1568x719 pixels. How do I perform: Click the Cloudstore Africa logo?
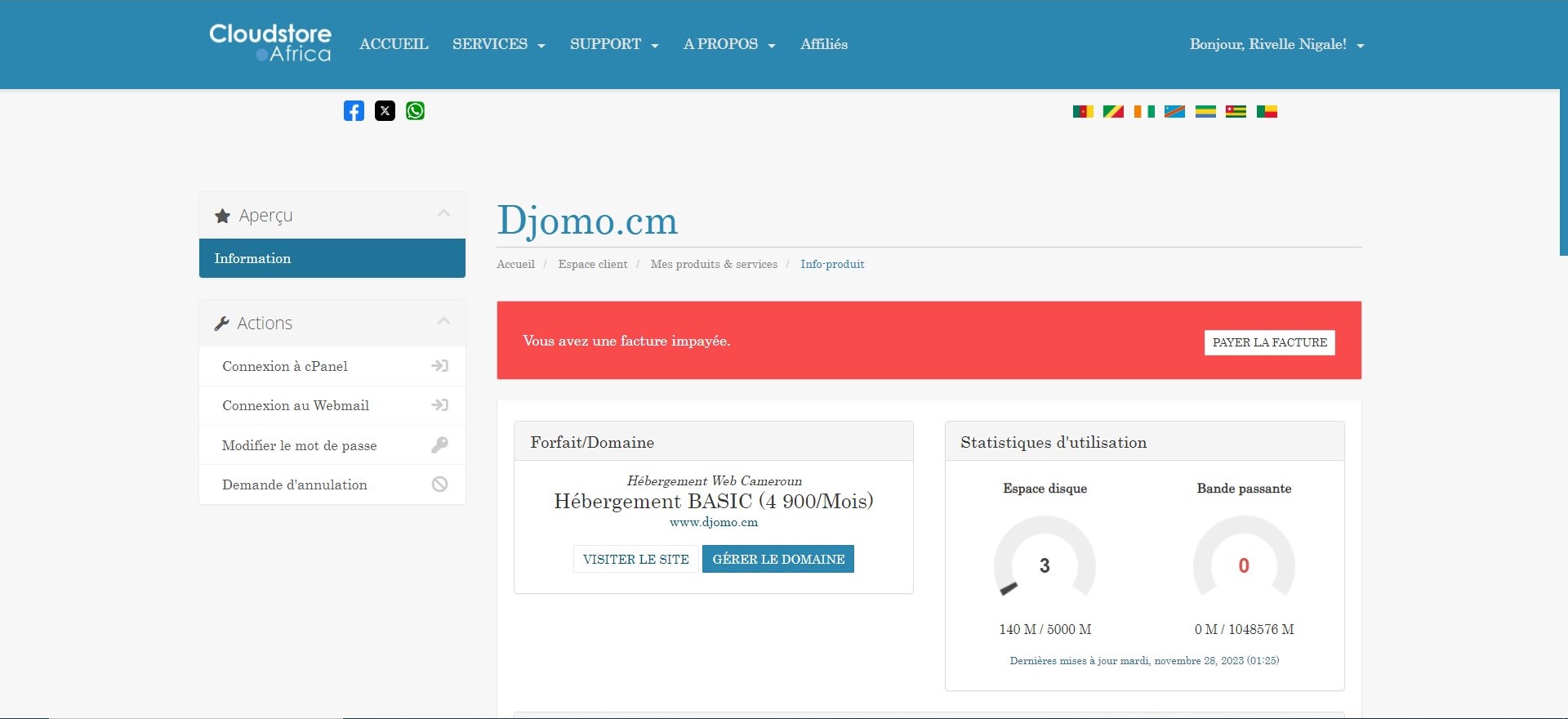(270, 43)
